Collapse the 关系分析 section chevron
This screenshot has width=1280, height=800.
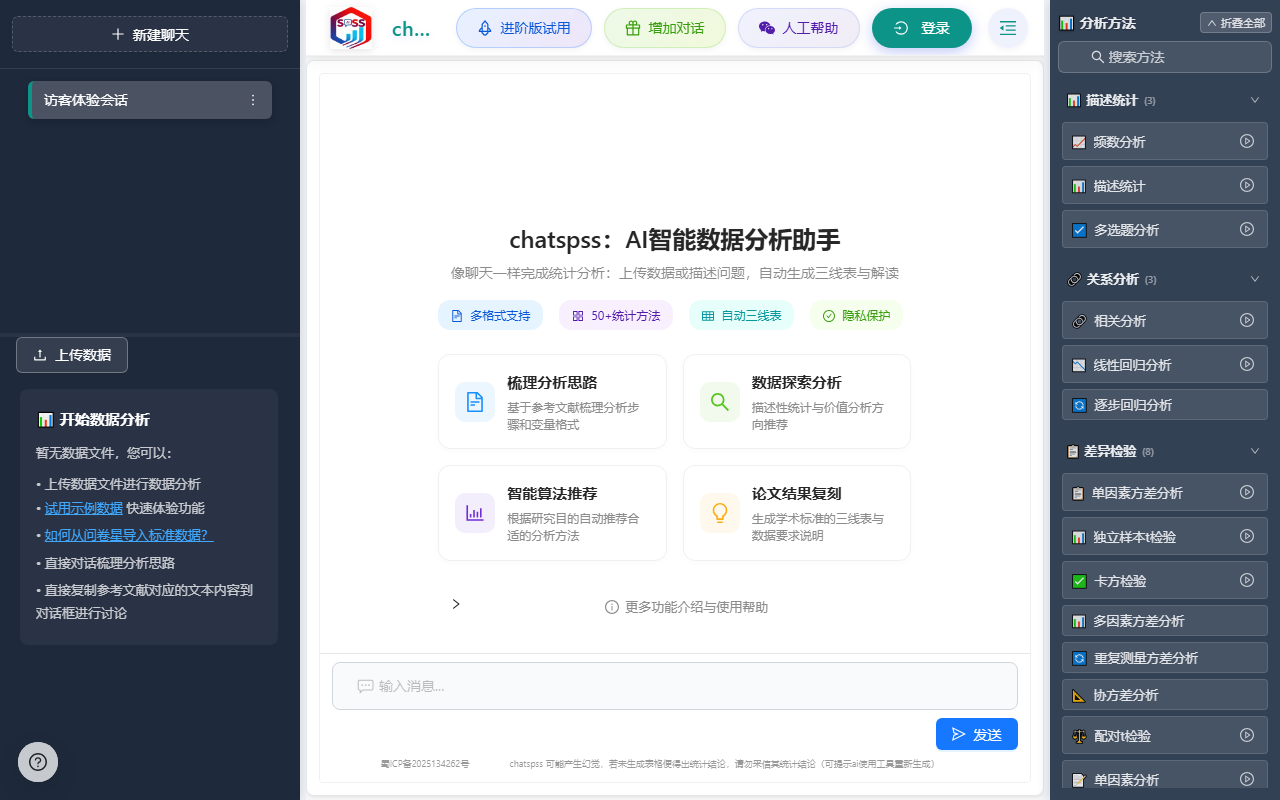point(1255,279)
